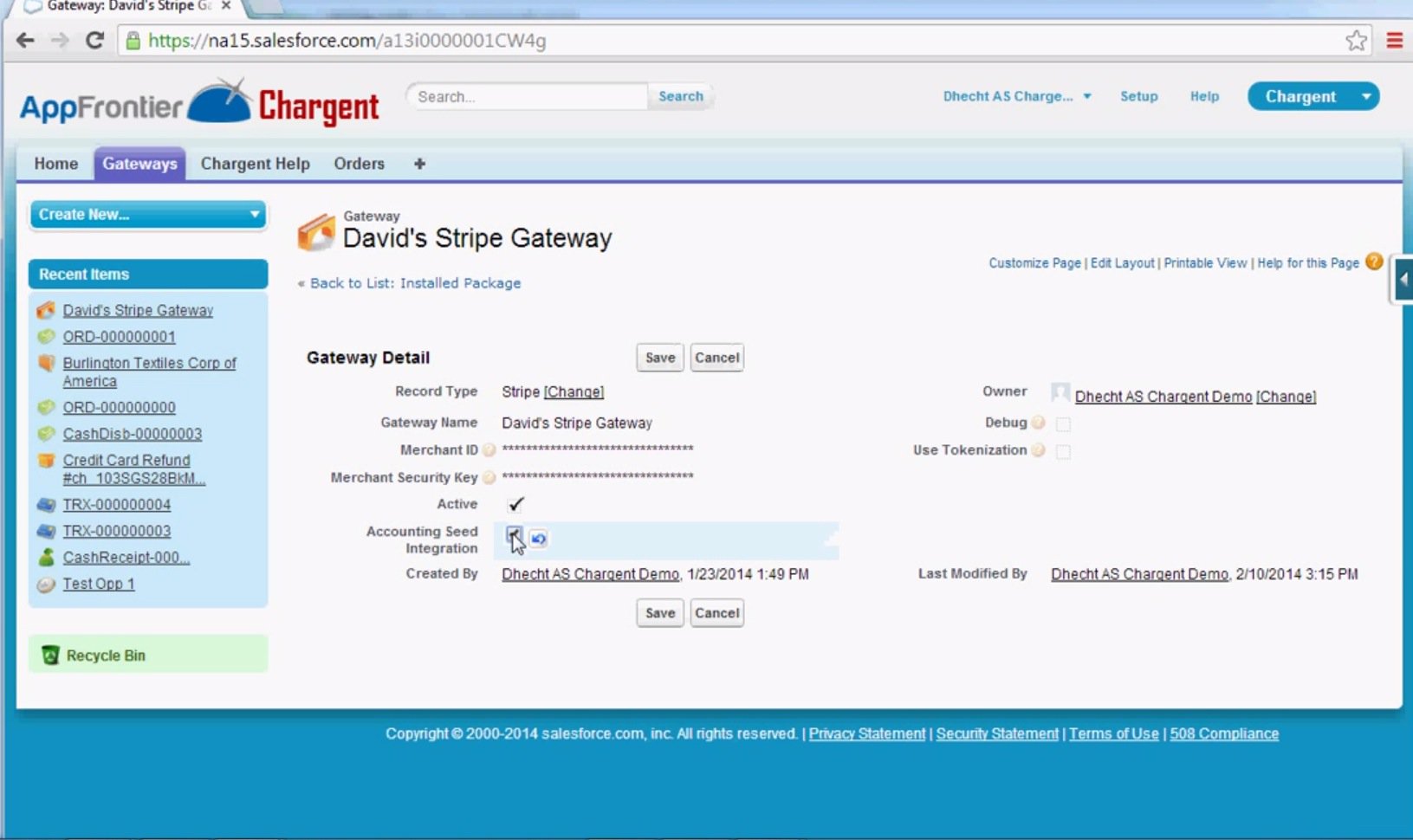Toggle the Use Tokenization checkbox
The image size is (1413, 840).
(1063, 452)
